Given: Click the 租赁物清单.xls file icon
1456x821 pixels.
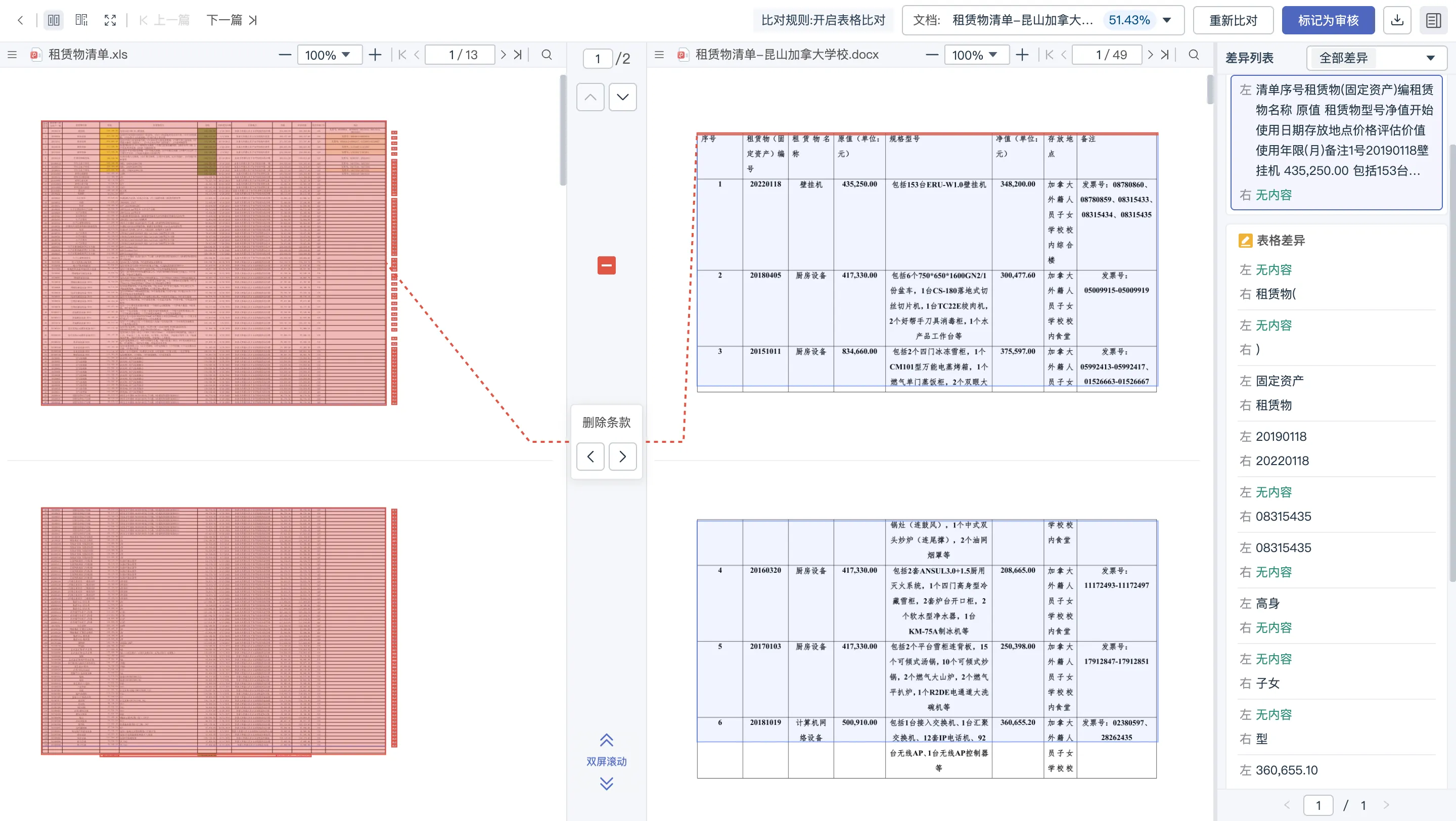Looking at the screenshot, I should [x=35, y=55].
